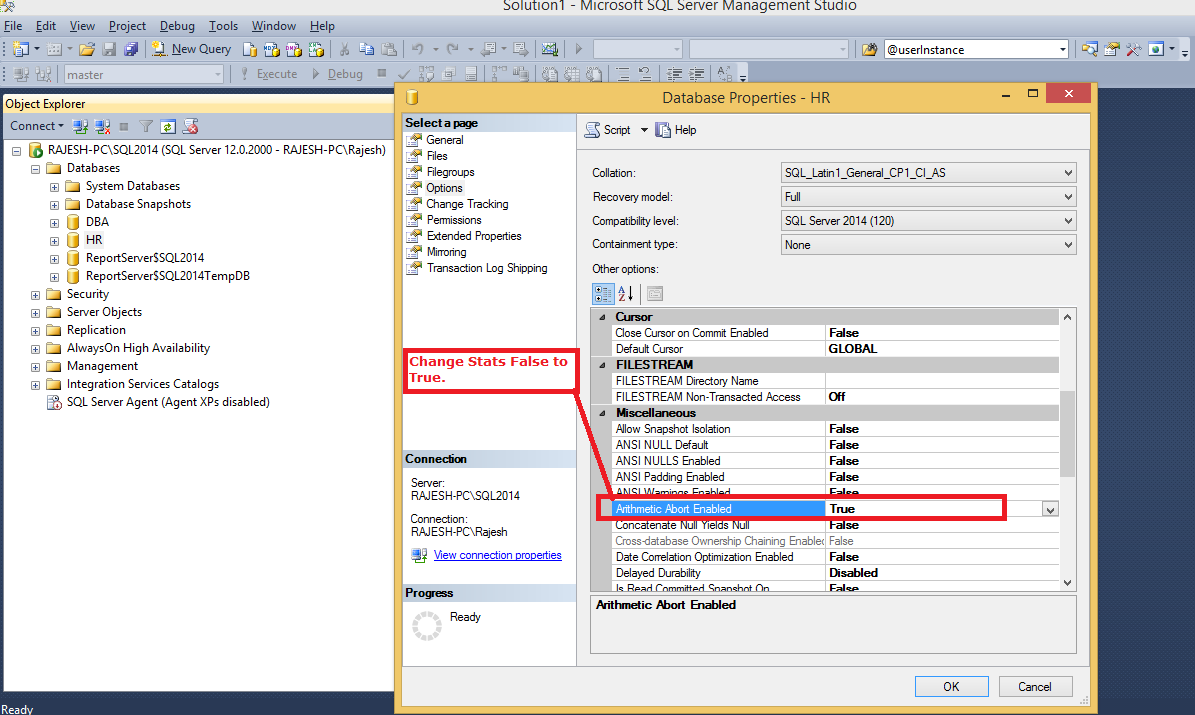This screenshot has width=1195, height=715.
Task: Click the Save toolbar icon
Action: (107, 48)
